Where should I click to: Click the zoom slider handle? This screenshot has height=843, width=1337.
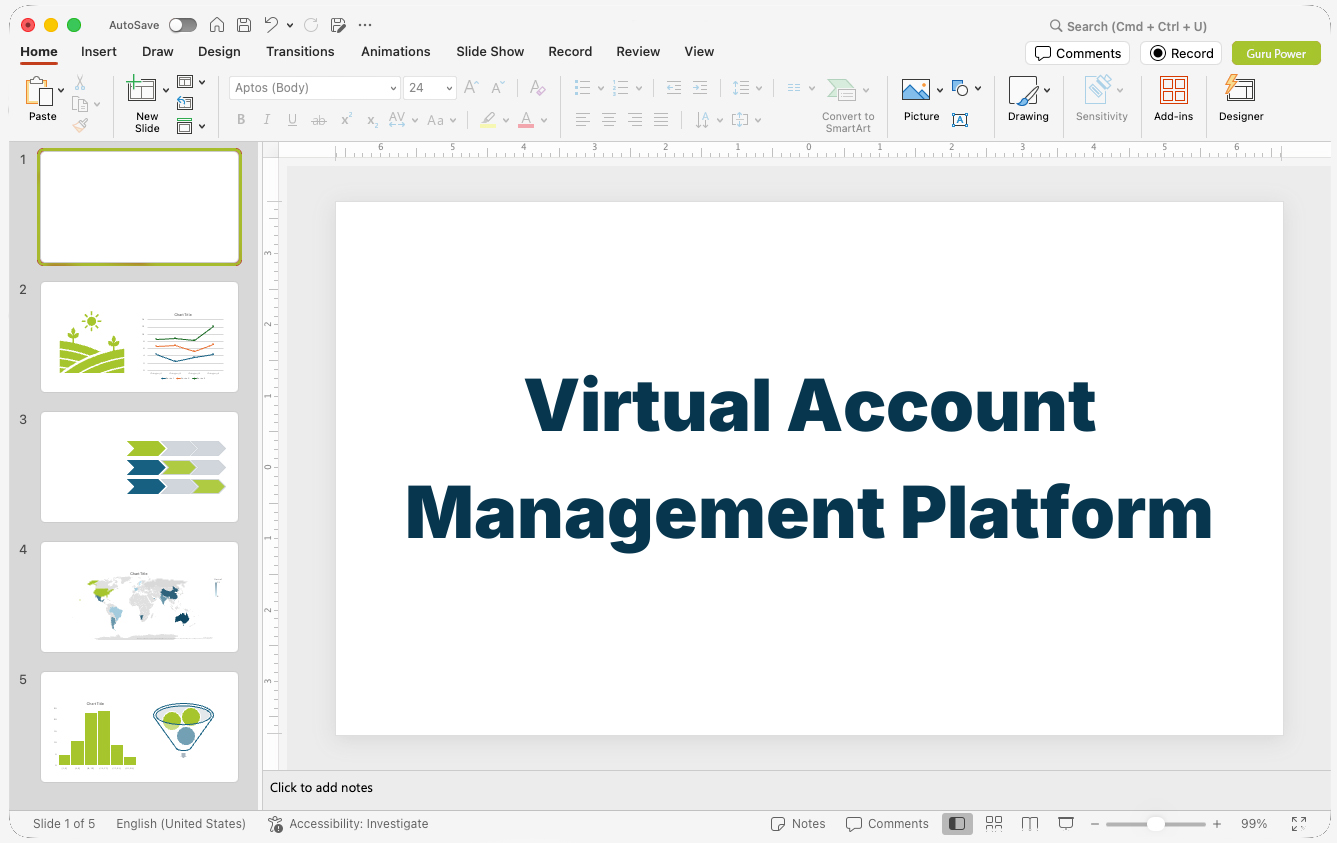click(x=1155, y=824)
